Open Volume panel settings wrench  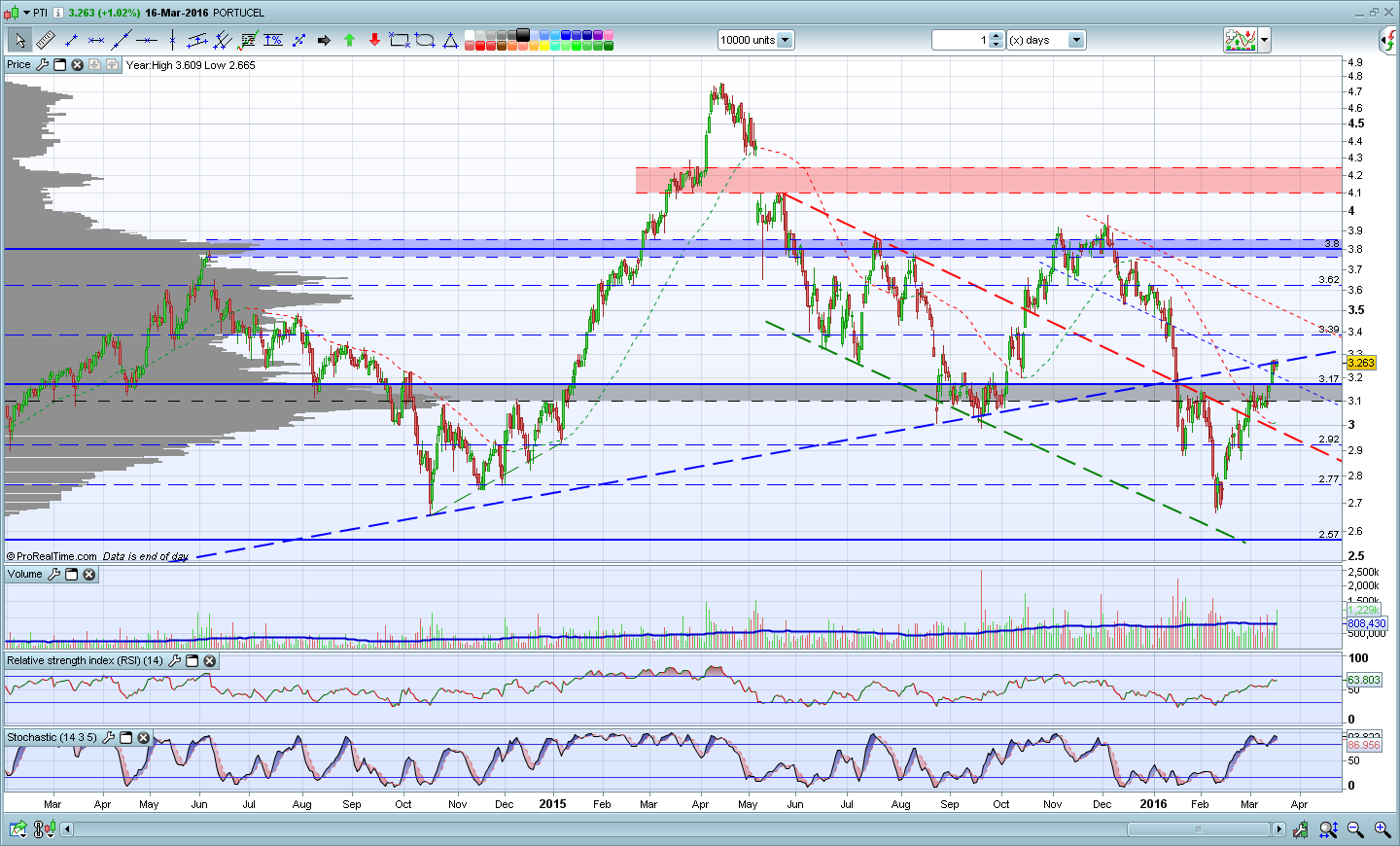coord(53,575)
